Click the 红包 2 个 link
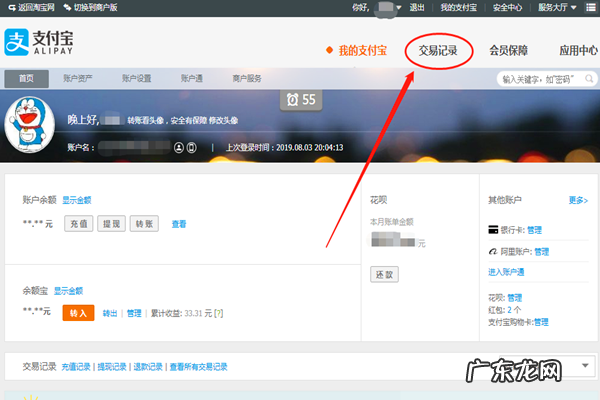 [x=505, y=310]
